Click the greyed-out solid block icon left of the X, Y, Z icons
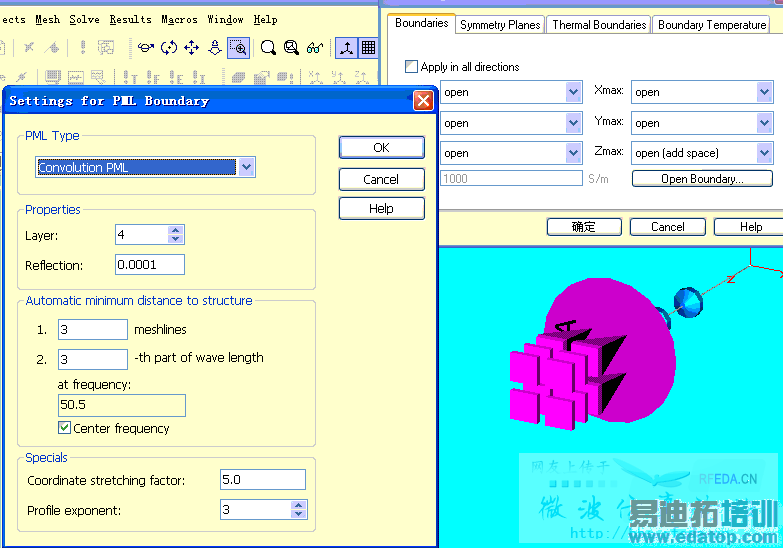The height and width of the screenshot is (548, 783). (238, 77)
